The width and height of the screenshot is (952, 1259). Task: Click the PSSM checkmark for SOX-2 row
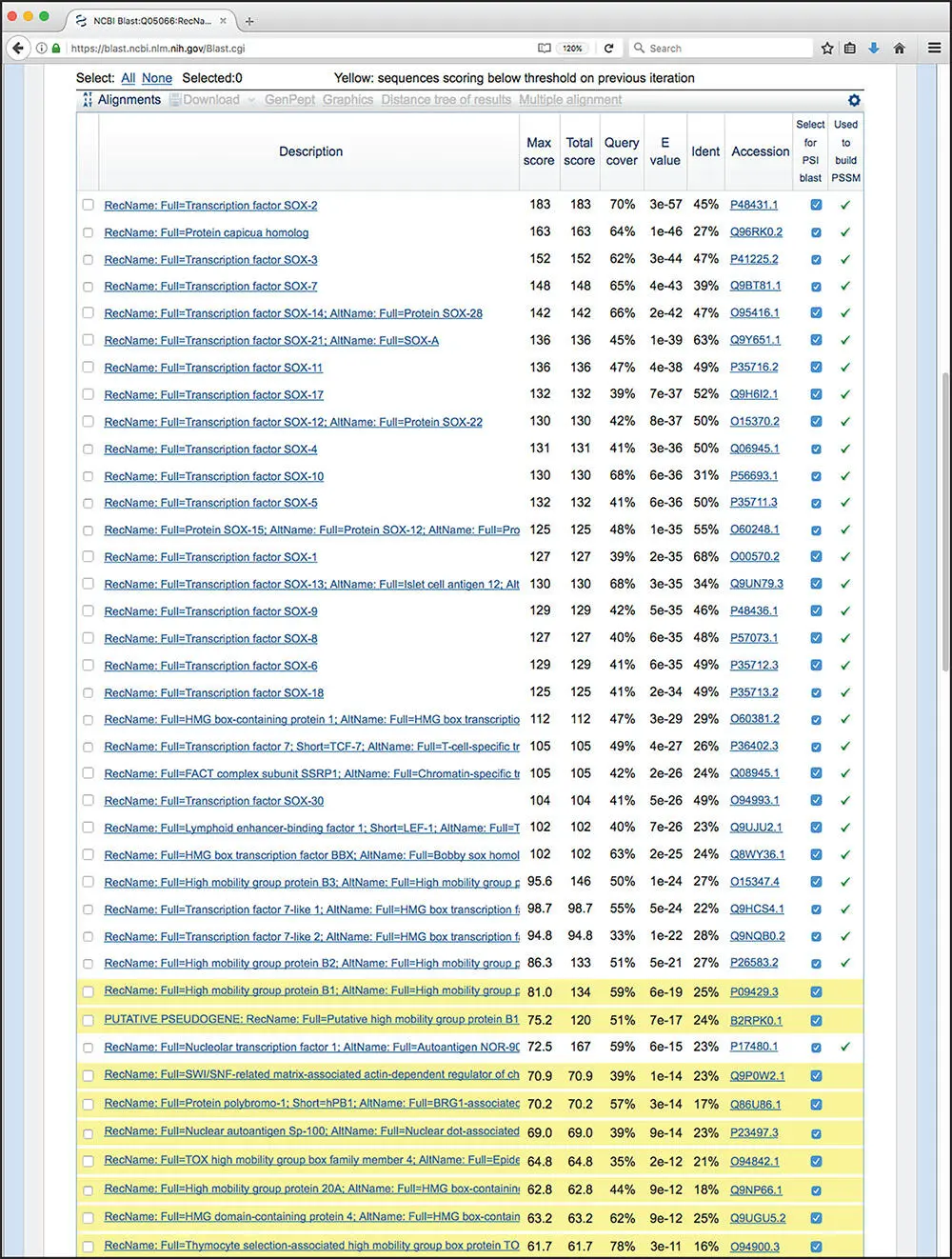[x=845, y=205]
